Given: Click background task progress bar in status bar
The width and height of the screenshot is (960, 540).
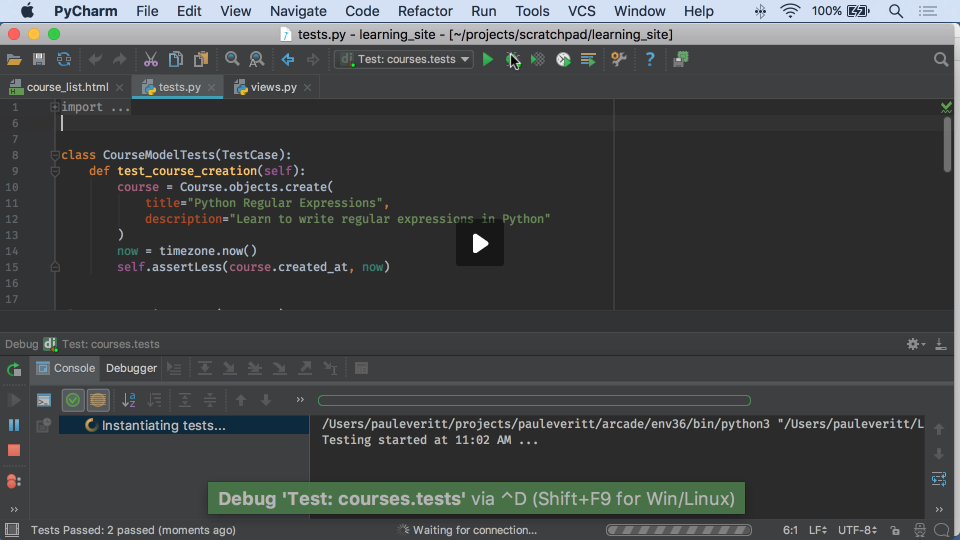Looking at the screenshot, I should pos(679,530).
